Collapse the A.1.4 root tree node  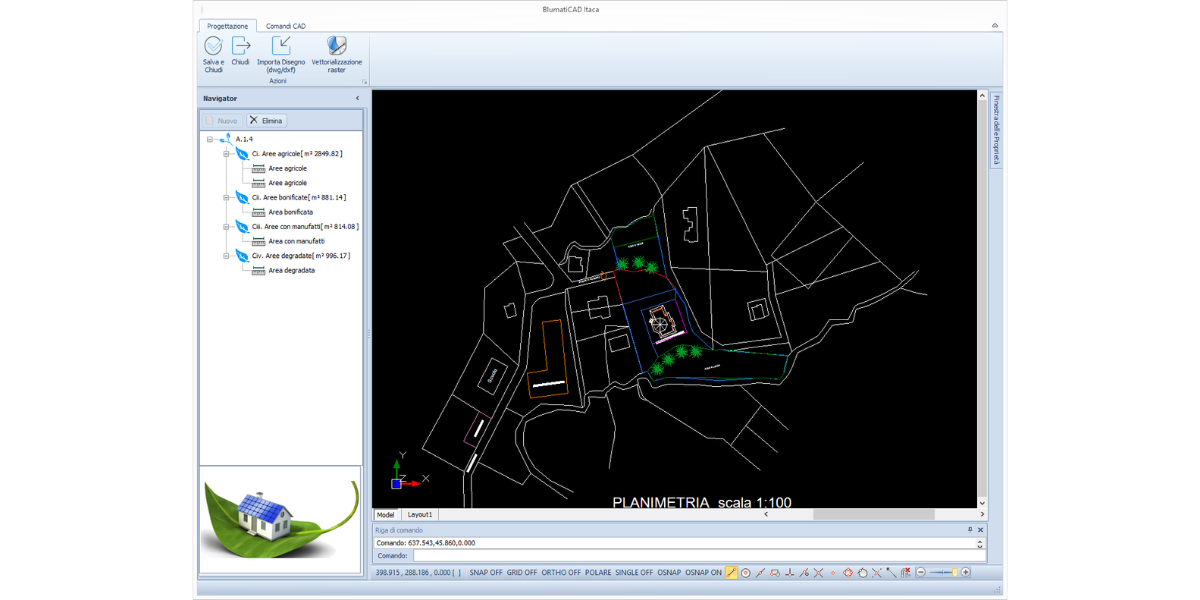tap(210, 140)
